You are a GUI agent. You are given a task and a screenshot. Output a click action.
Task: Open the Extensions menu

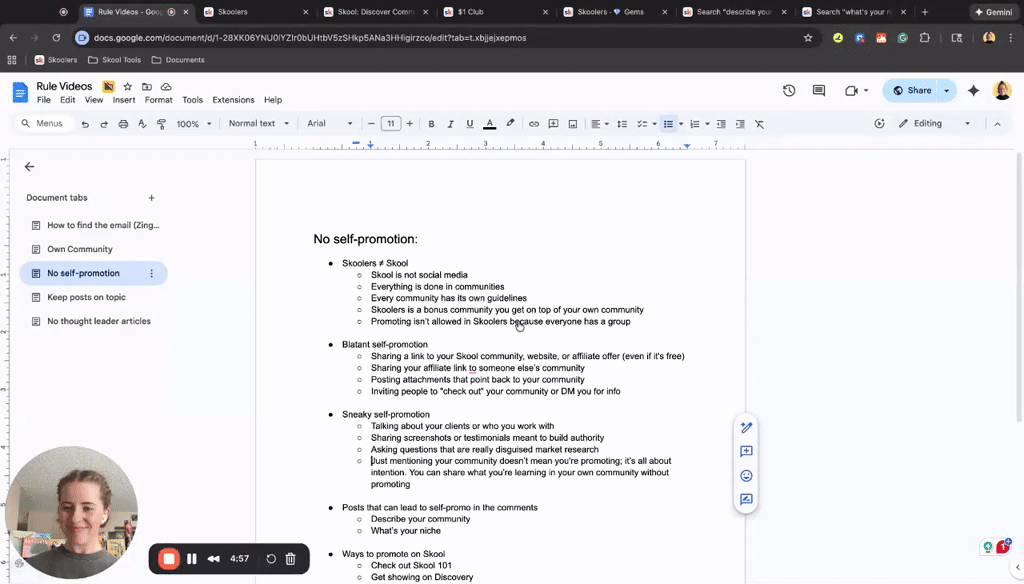click(233, 100)
